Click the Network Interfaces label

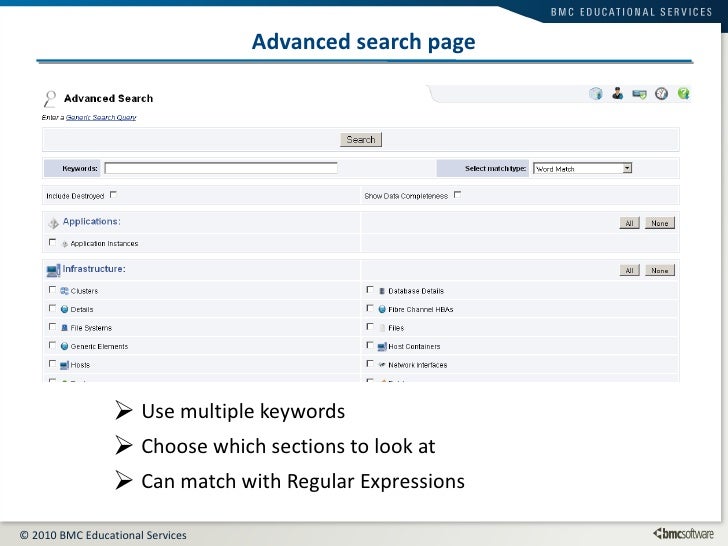point(418,365)
